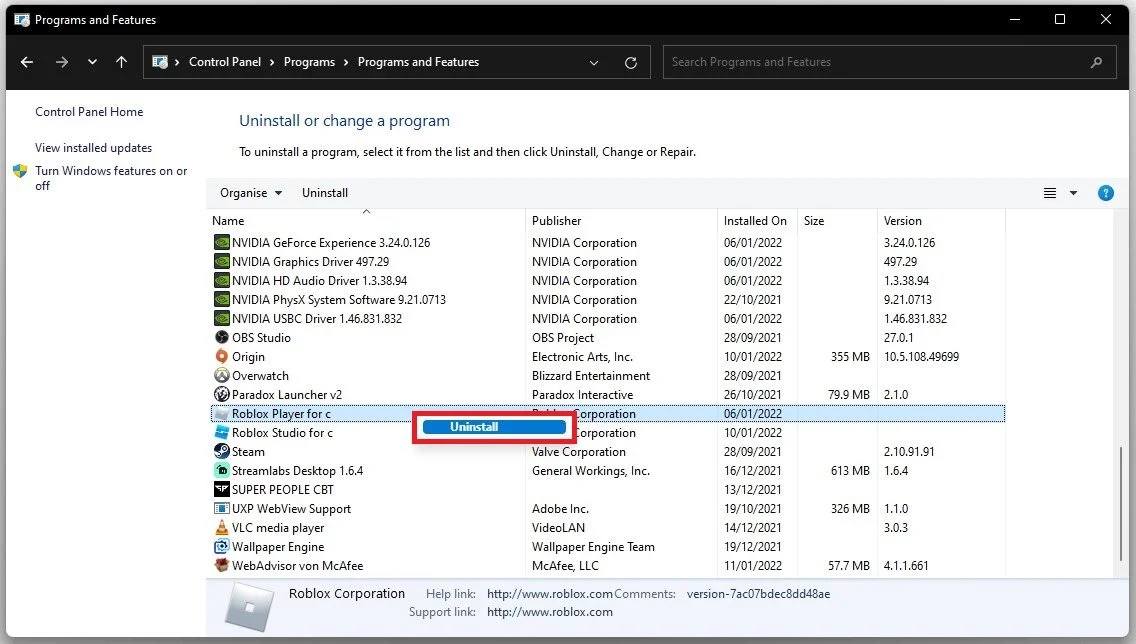The height and width of the screenshot is (644, 1136).
Task: Select the Origin row name
Action: pyautogui.click(x=248, y=357)
